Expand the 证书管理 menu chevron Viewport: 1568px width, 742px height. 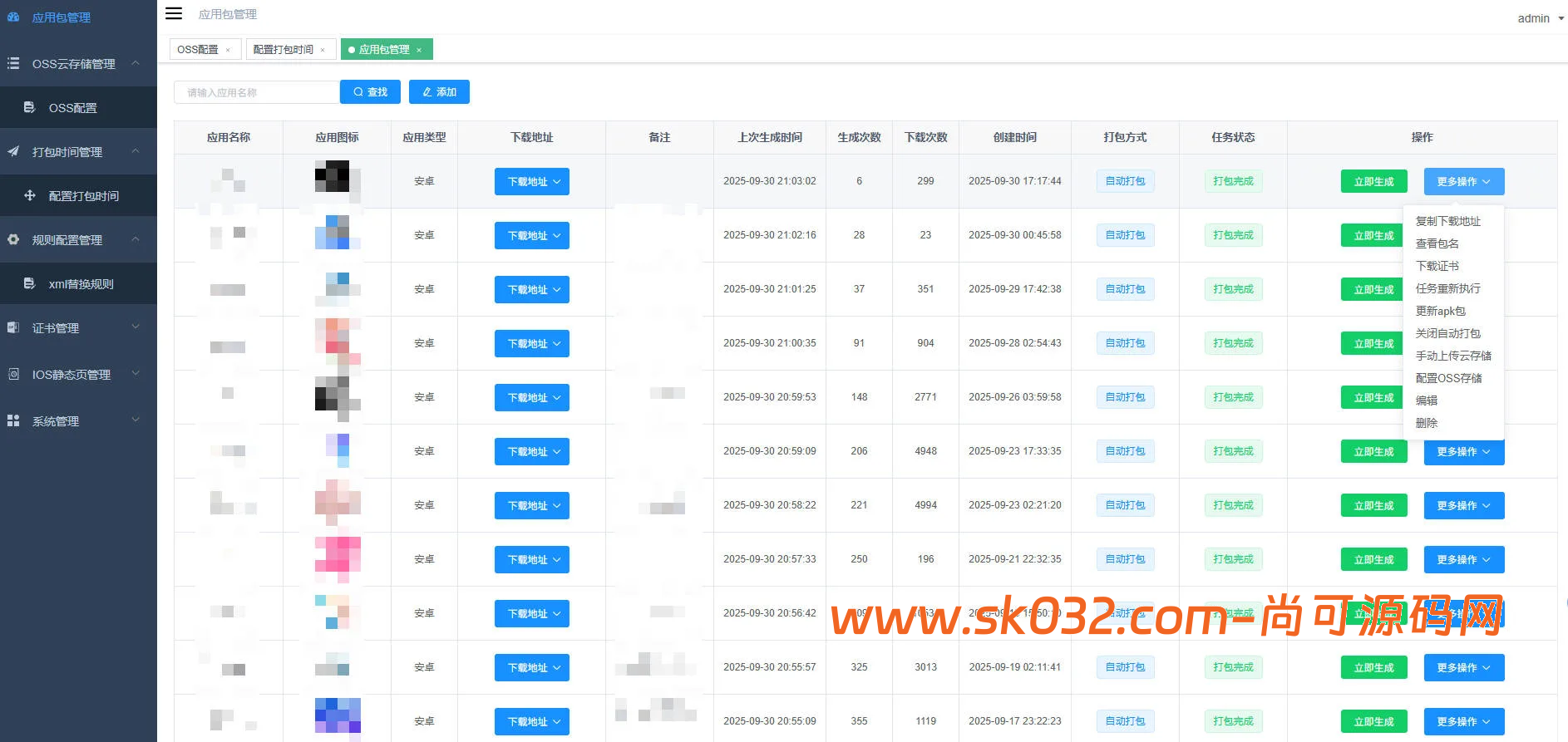(136, 327)
